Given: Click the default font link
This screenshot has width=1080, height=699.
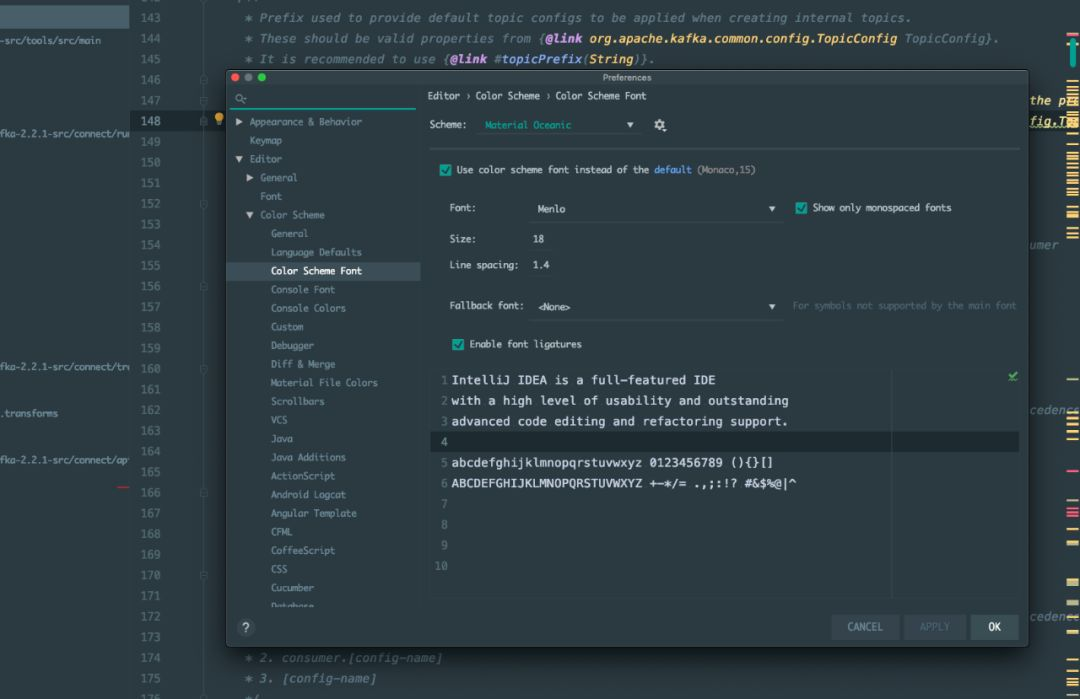Looking at the screenshot, I should [672, 169].
